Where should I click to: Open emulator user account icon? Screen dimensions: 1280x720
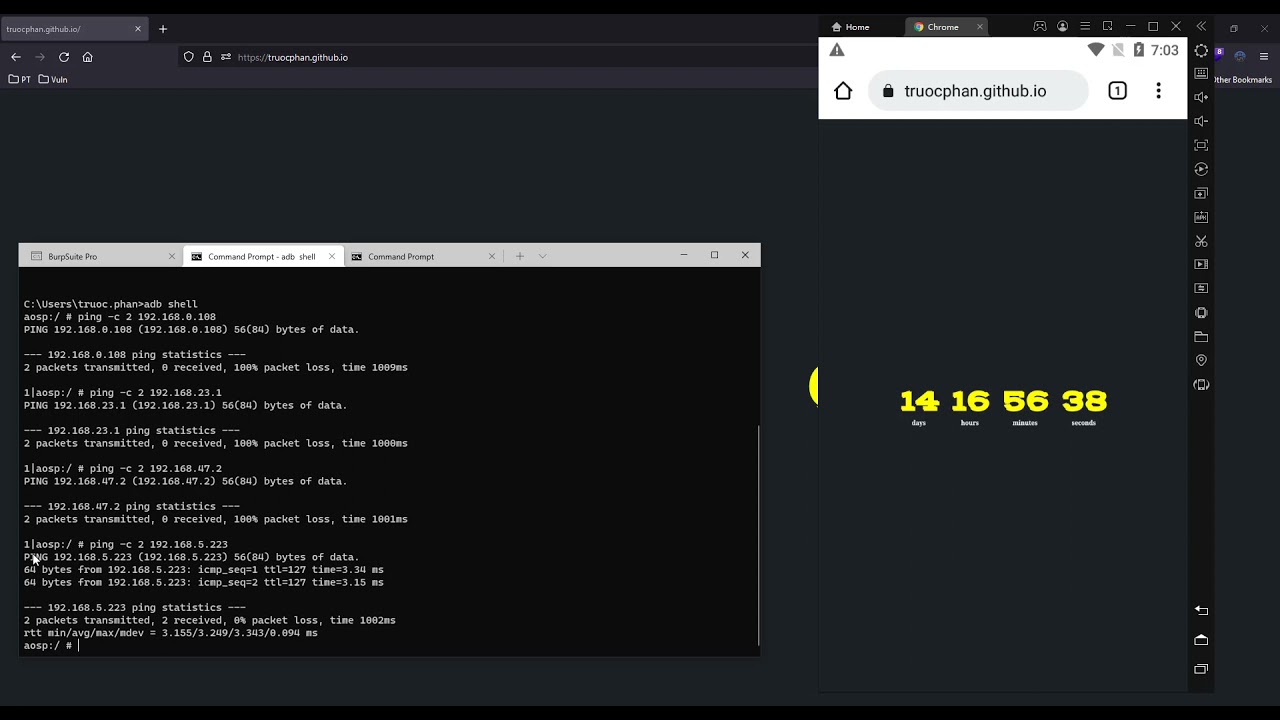tap(1062, 27)
